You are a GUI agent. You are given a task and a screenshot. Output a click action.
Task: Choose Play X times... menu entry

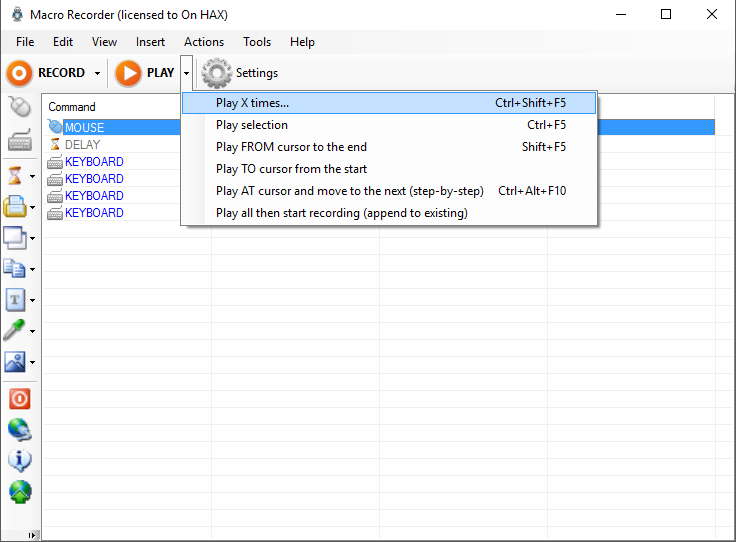(389, 103)
